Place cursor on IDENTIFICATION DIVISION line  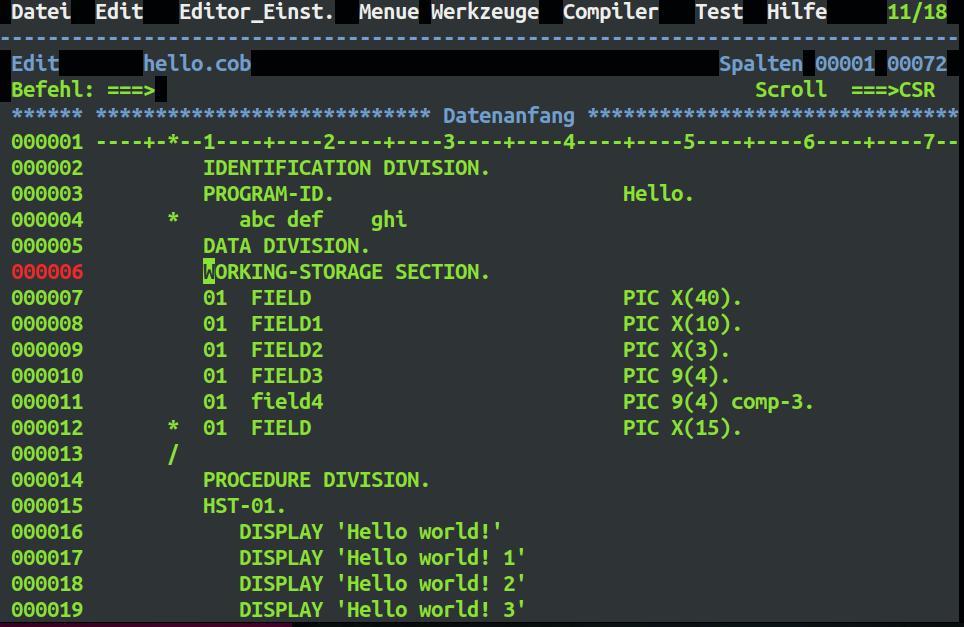(x=346, y=168)
